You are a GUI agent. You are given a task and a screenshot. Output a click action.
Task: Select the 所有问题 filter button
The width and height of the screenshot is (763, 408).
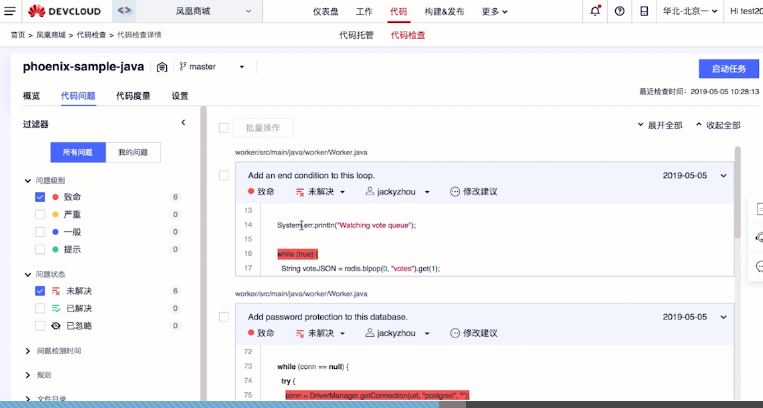pyautogui.click(x=78, y=152)
